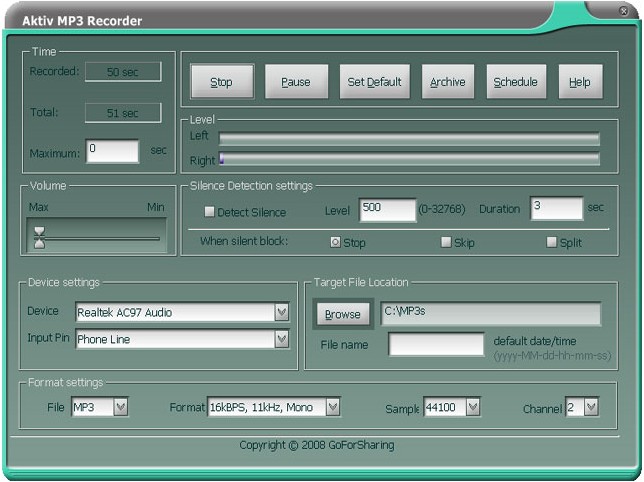
Task: Click the C:\MP3s path field
Action: [x=491, y=314]
